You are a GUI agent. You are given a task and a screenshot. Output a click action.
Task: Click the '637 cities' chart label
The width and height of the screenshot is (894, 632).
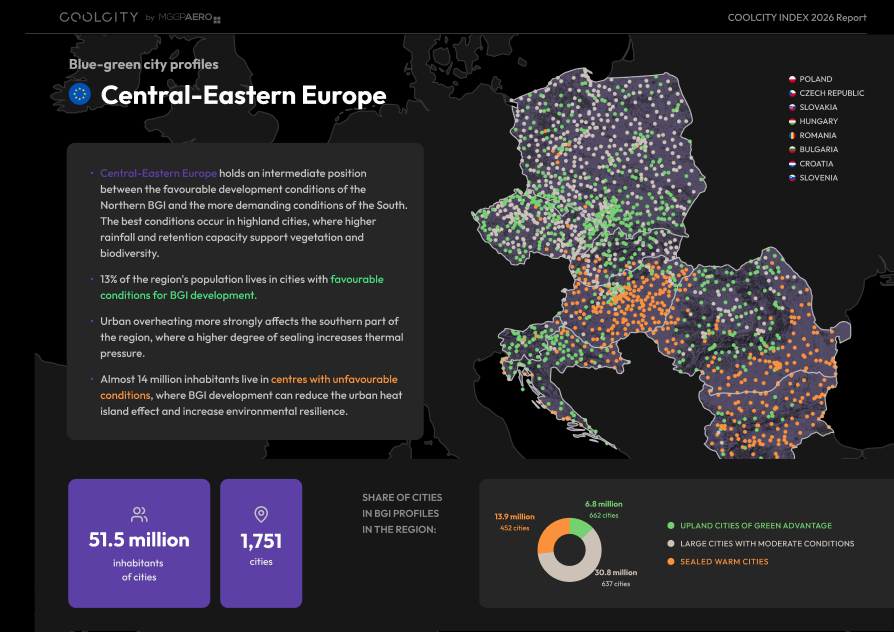pos(616,584)
